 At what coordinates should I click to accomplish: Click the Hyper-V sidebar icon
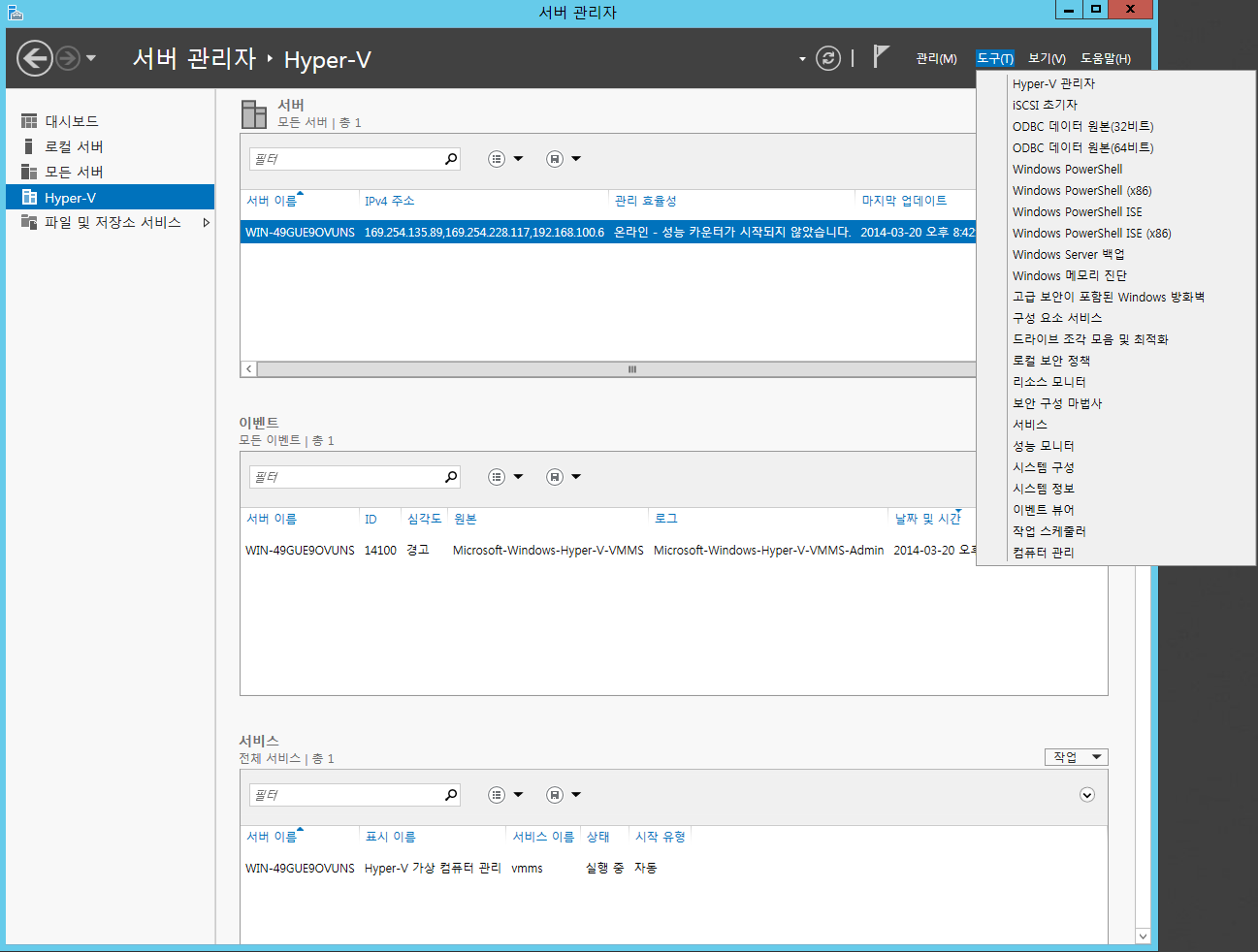tap(29, 197)
